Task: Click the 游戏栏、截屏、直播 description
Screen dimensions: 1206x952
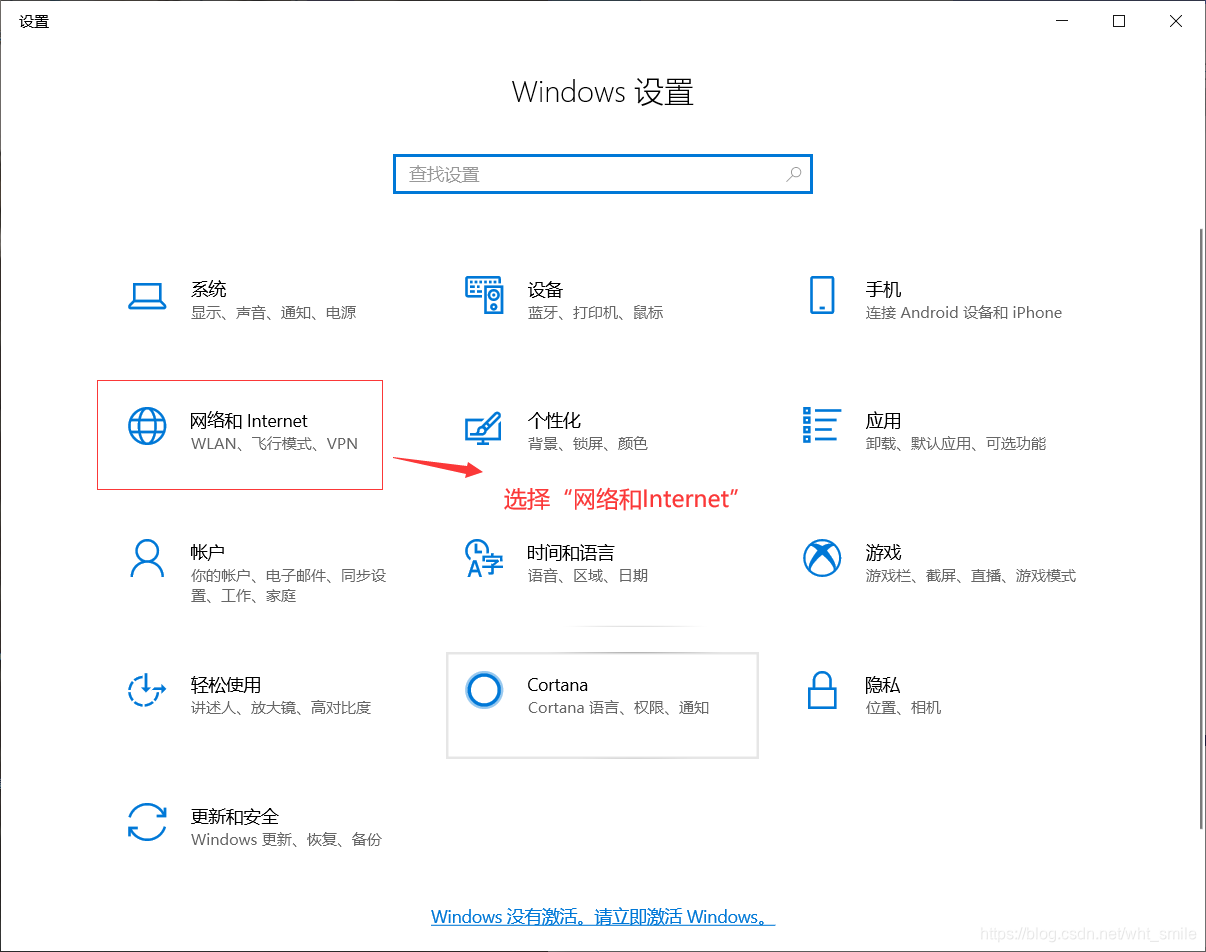Action: pos(971,576)
